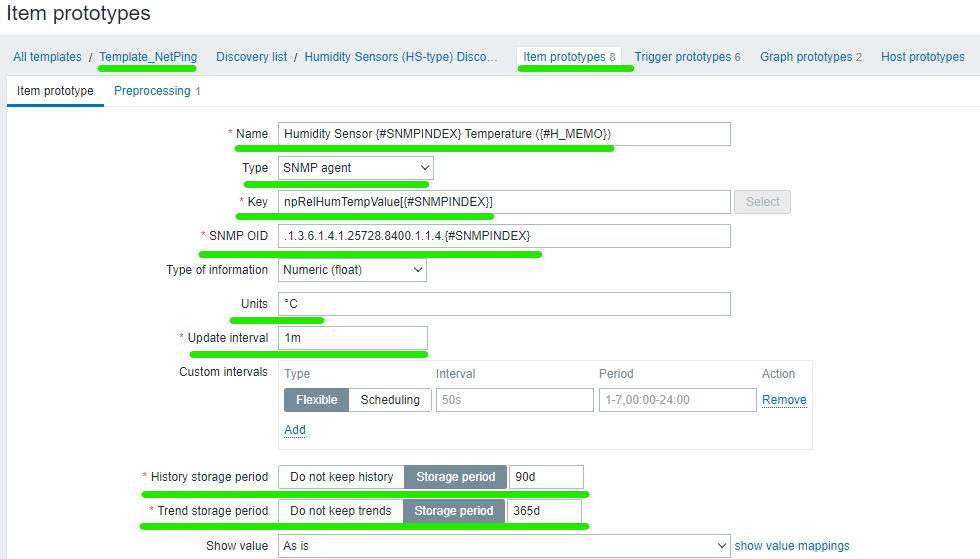Image resolution: width=980 pixels, height=559 pixels.
Task: Select history Storage period option
Action: 456,477
